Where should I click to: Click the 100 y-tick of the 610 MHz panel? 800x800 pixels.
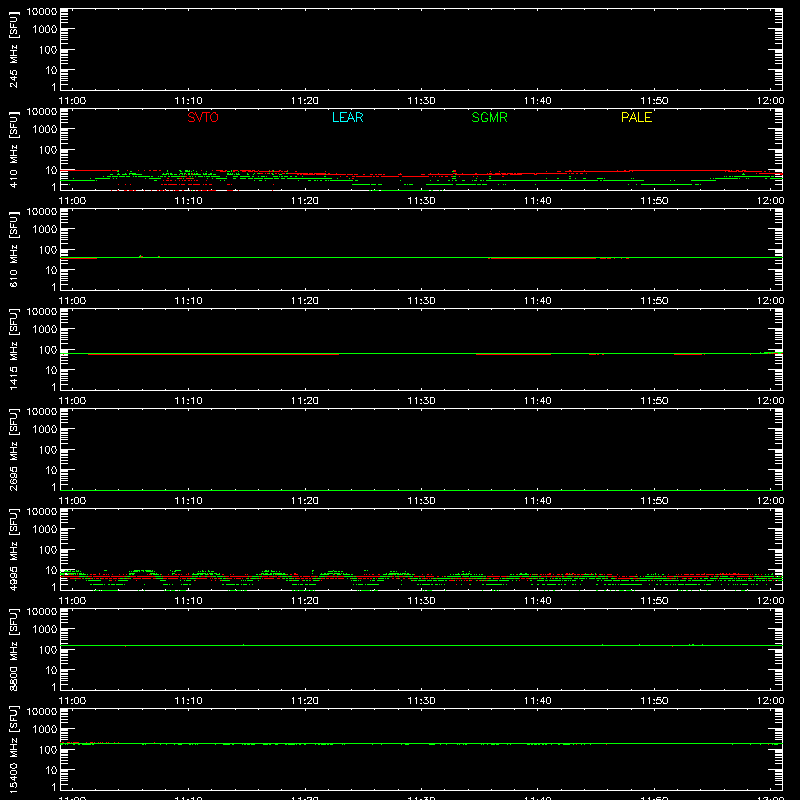pos(48,250)
